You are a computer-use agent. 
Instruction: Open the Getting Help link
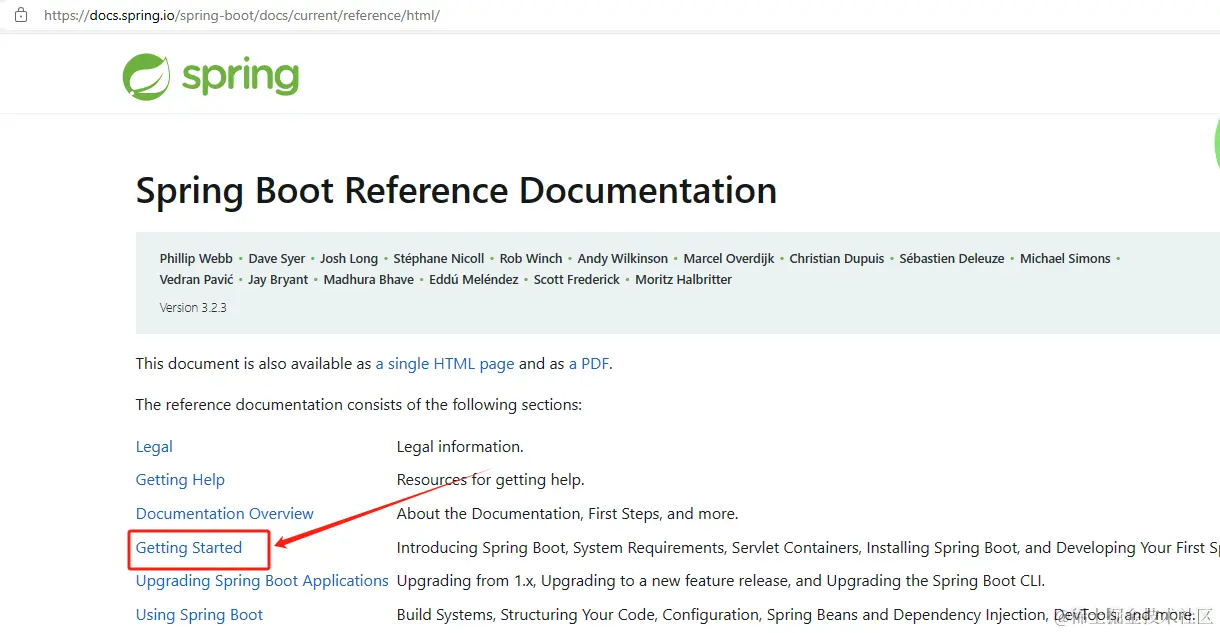[x=180, y=480]
